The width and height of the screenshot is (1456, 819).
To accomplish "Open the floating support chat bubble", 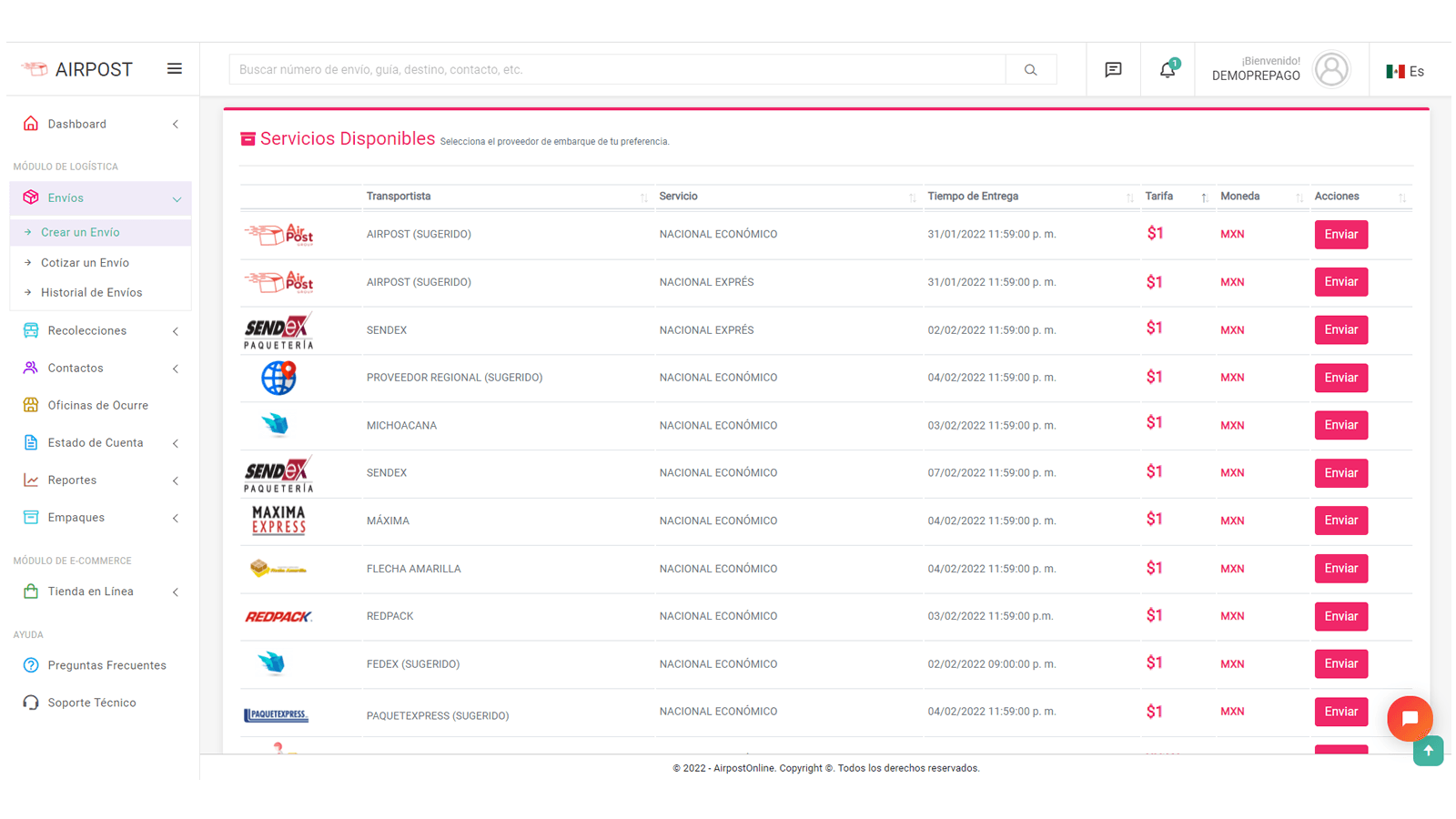I will 1409,718.
